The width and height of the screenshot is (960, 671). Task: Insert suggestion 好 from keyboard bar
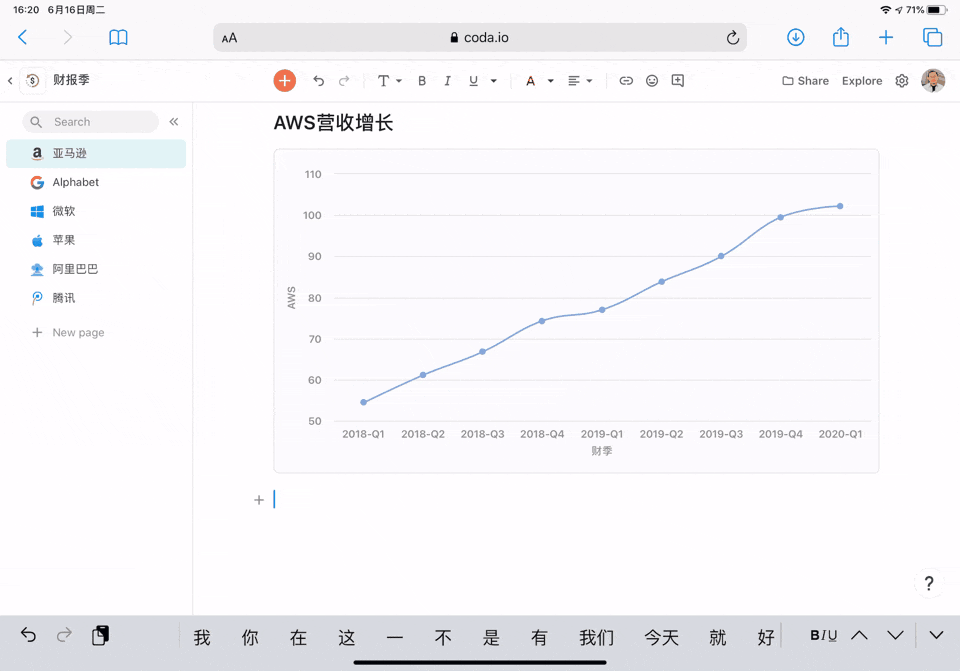[766, 637]
